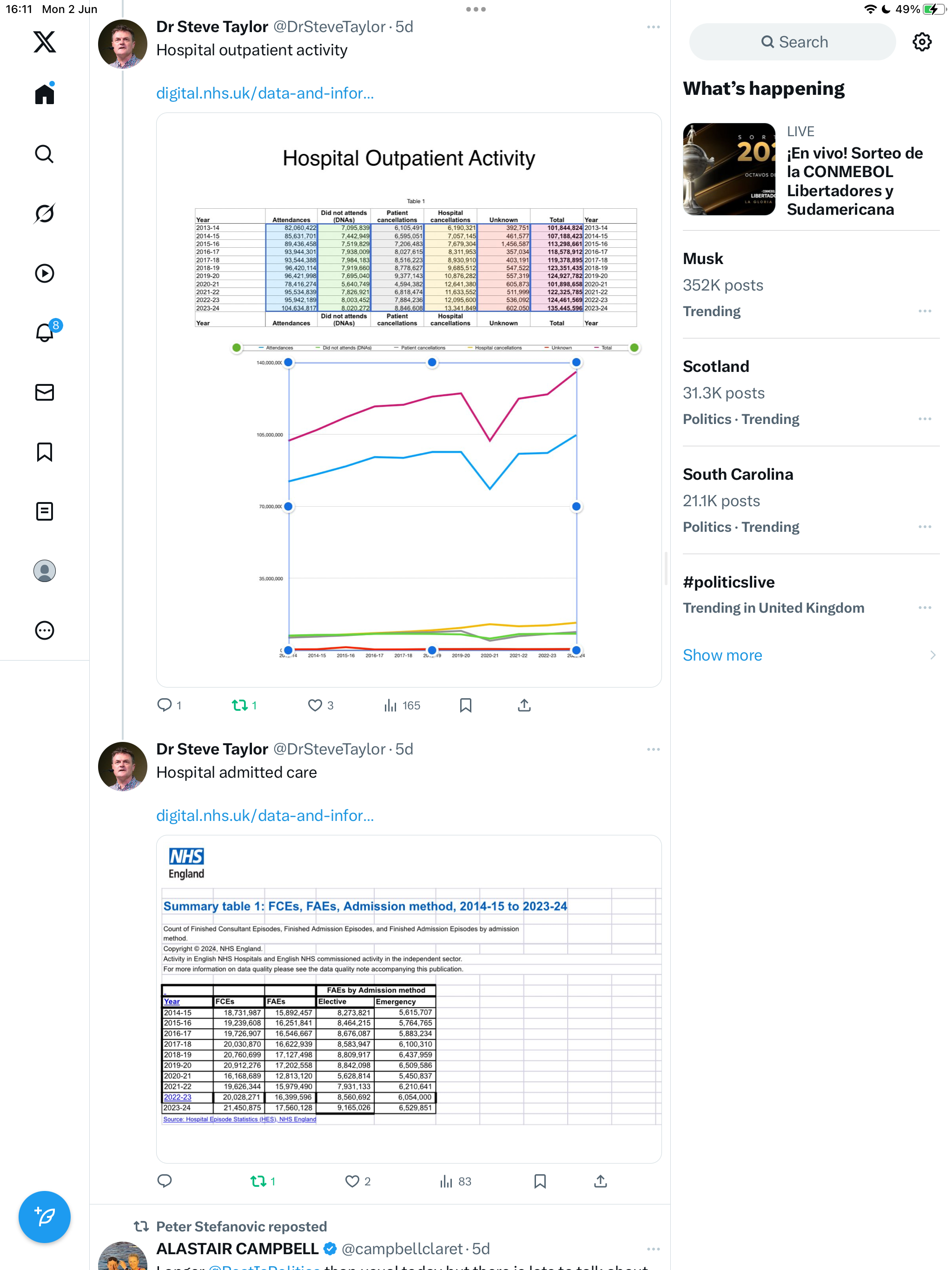Repost the Hospital outpatient activity post
This screenshot has width=952, height=1270.
pos(245,705)
